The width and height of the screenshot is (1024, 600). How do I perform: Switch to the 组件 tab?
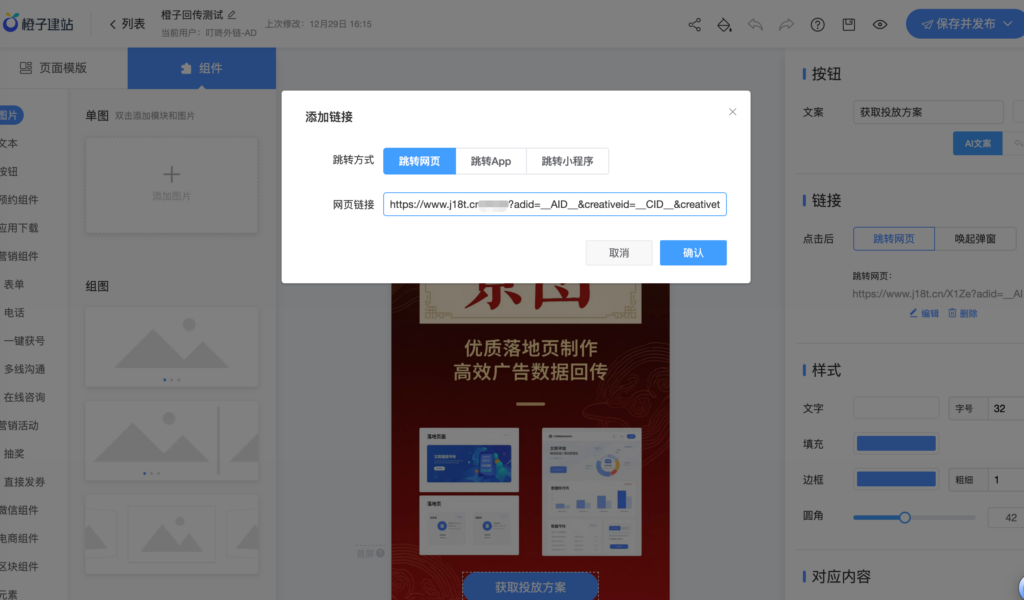tap(201, 68)
